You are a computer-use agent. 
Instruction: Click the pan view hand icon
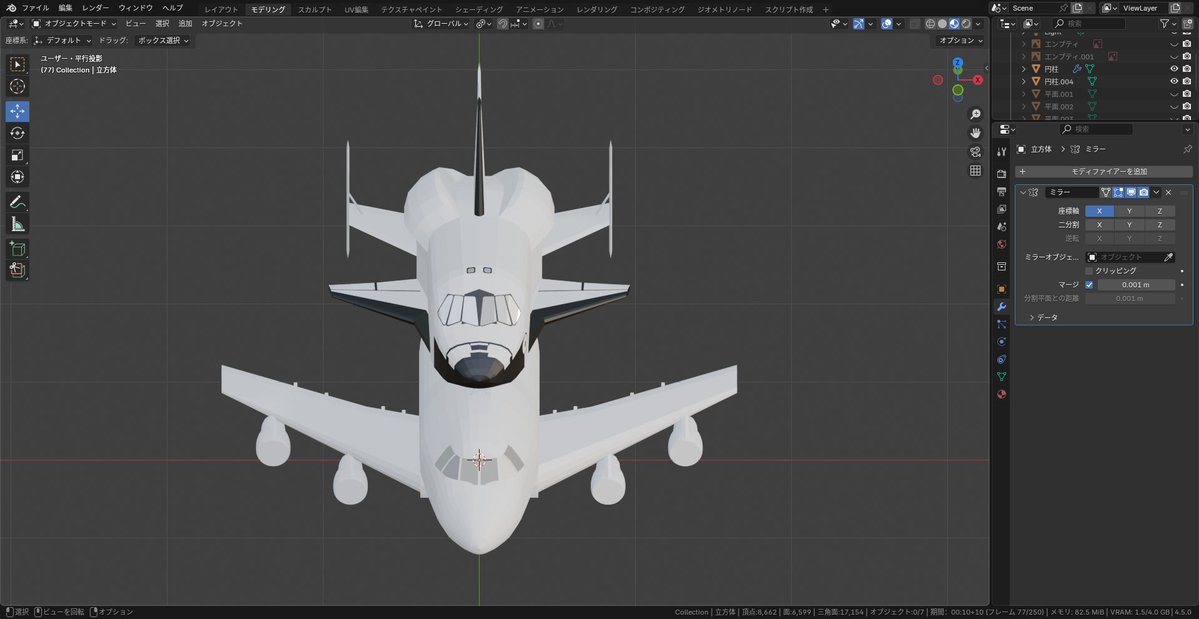(x=975, y=133)
